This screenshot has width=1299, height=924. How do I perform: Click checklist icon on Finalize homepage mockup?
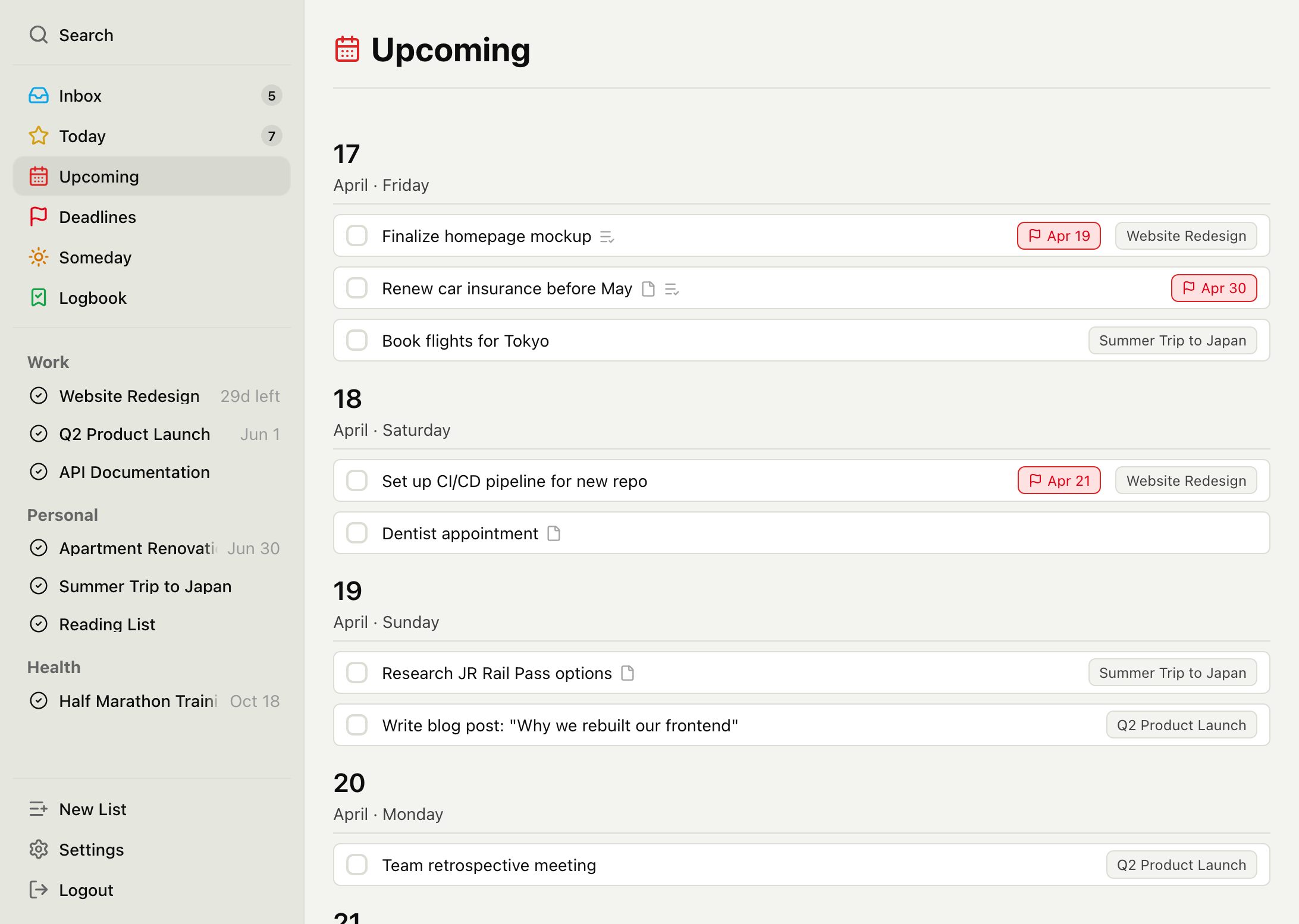(x=607, y=237)
